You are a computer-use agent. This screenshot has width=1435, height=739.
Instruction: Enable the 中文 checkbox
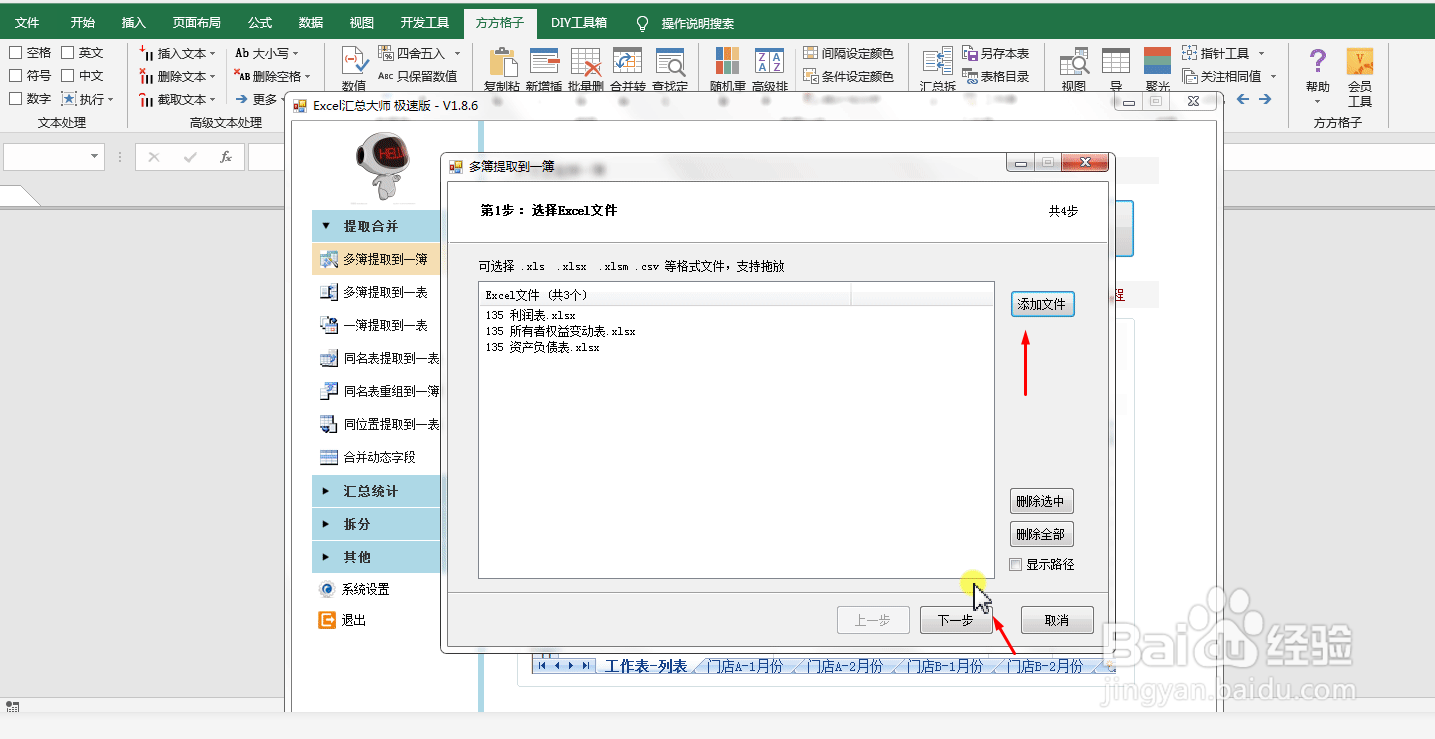[x=68, y=76]
